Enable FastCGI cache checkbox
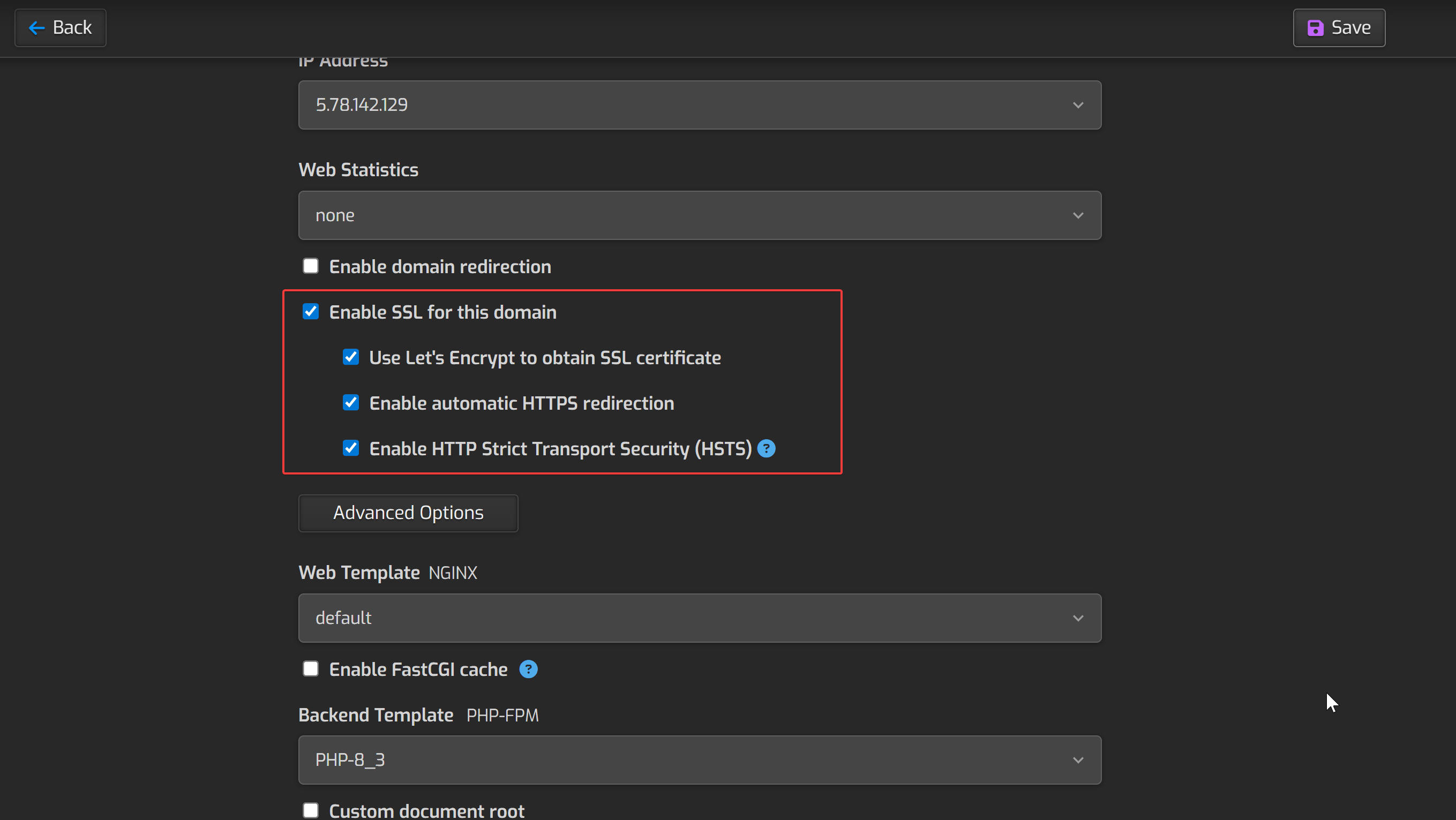 (x=310, y=669)
